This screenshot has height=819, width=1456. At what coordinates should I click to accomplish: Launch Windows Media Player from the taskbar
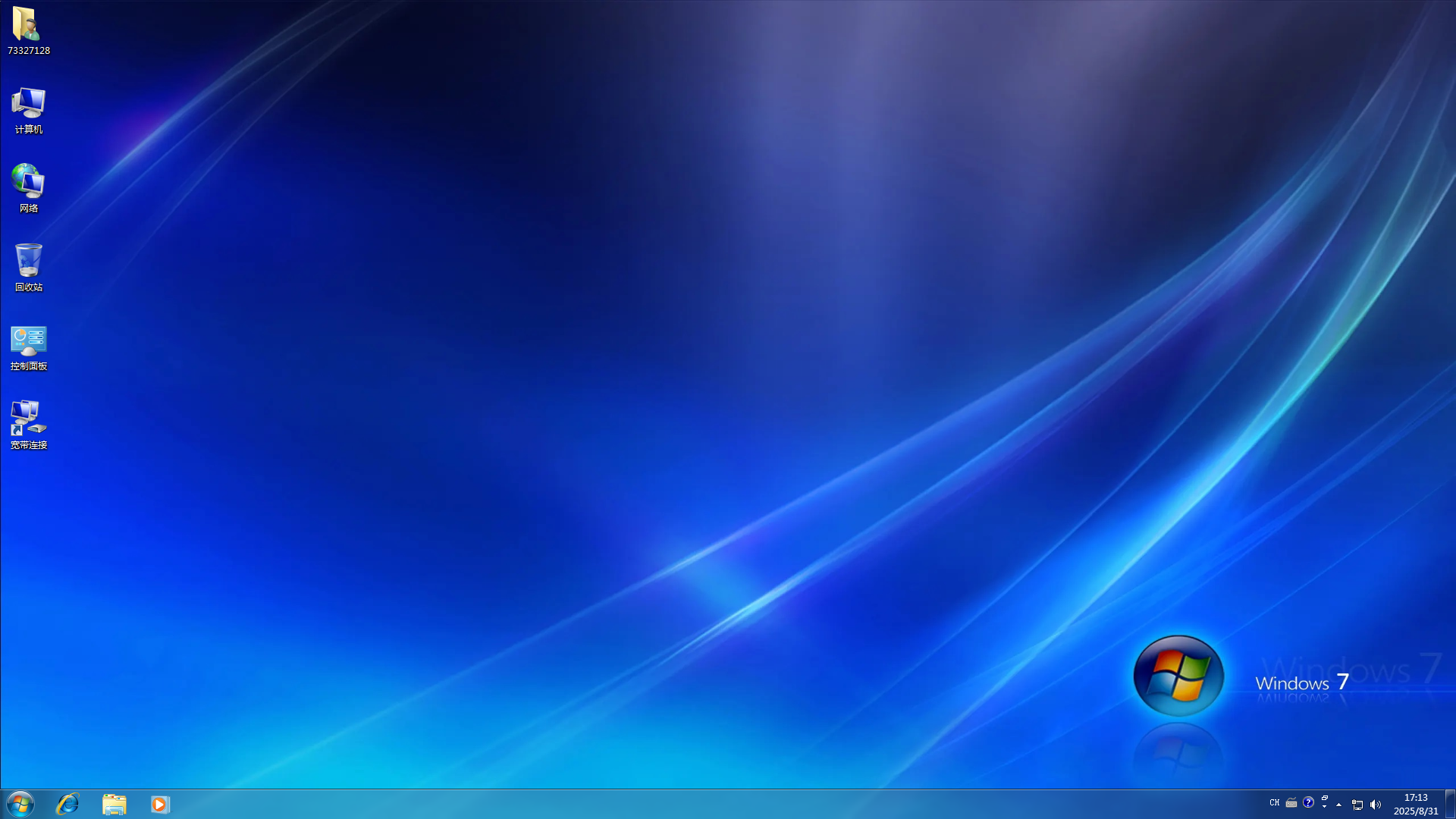tap(159, 805)
